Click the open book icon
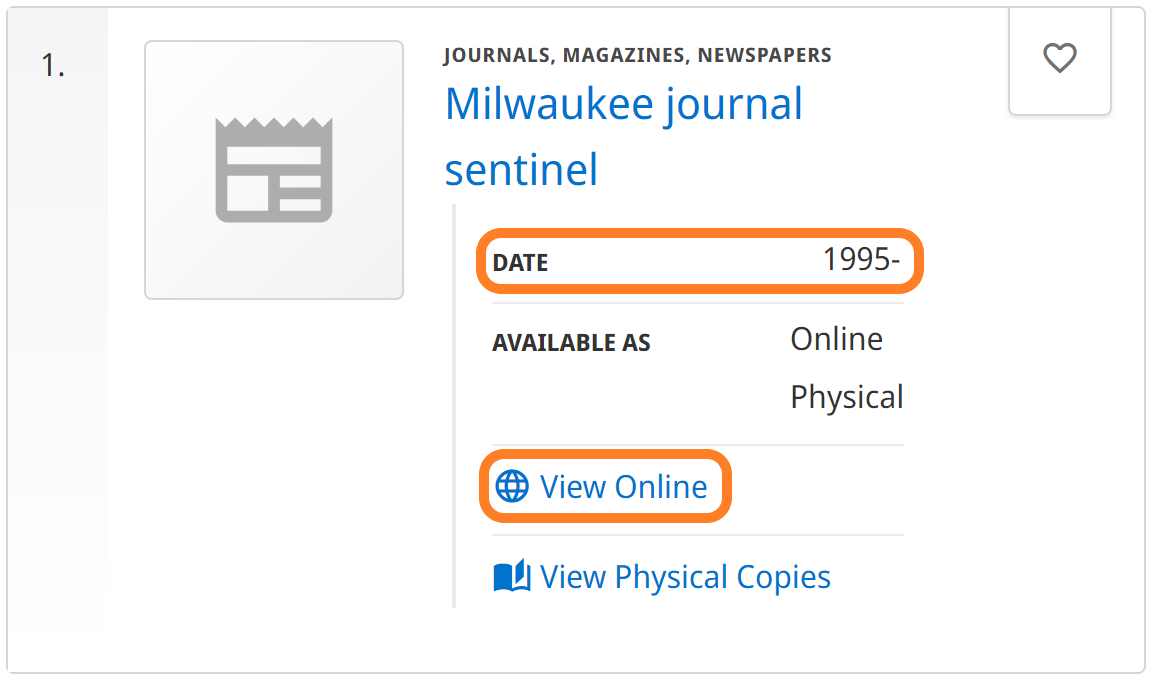The image size is (1152, 679). click(512, 577)
